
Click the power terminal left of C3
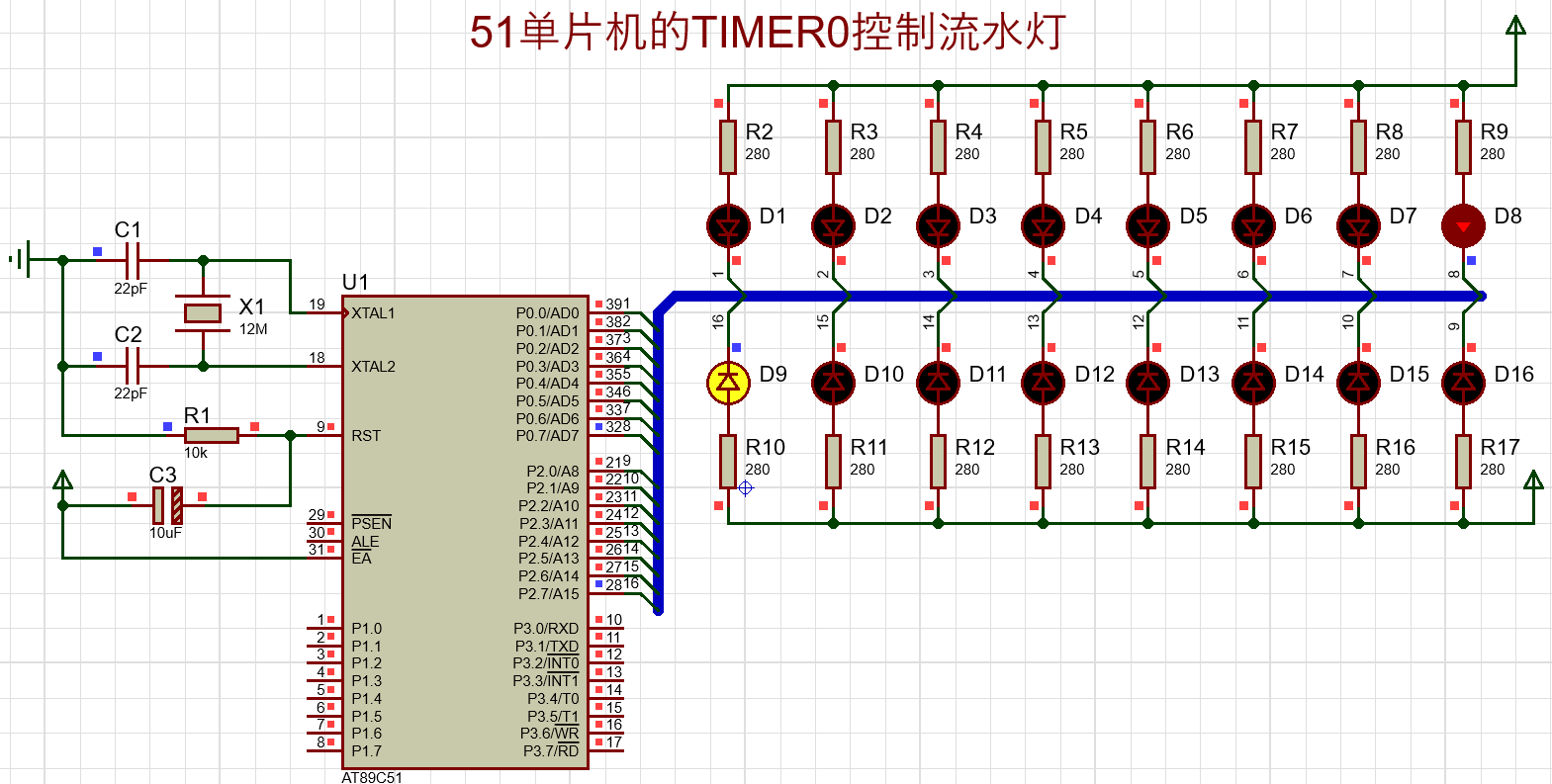coord(62,480)
